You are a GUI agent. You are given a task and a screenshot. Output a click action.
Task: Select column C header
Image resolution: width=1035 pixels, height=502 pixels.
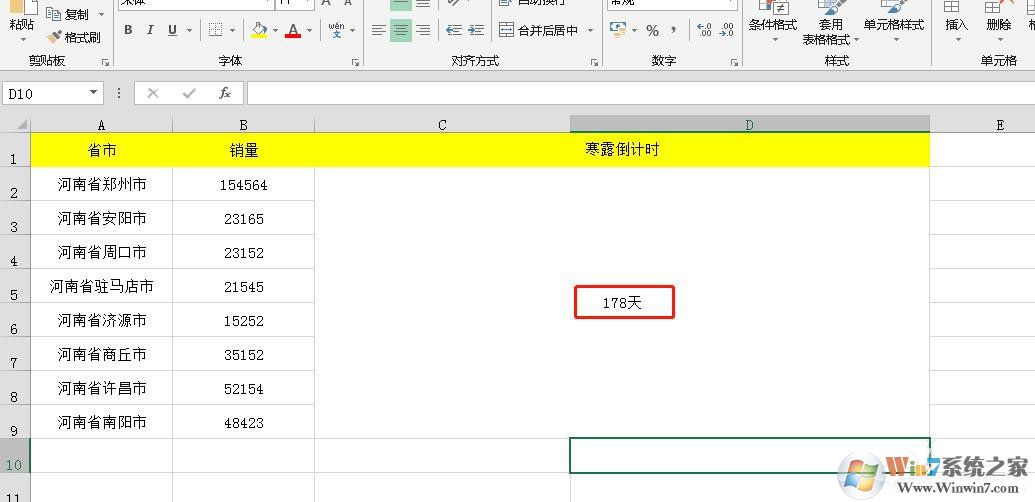tap(442, 125)
